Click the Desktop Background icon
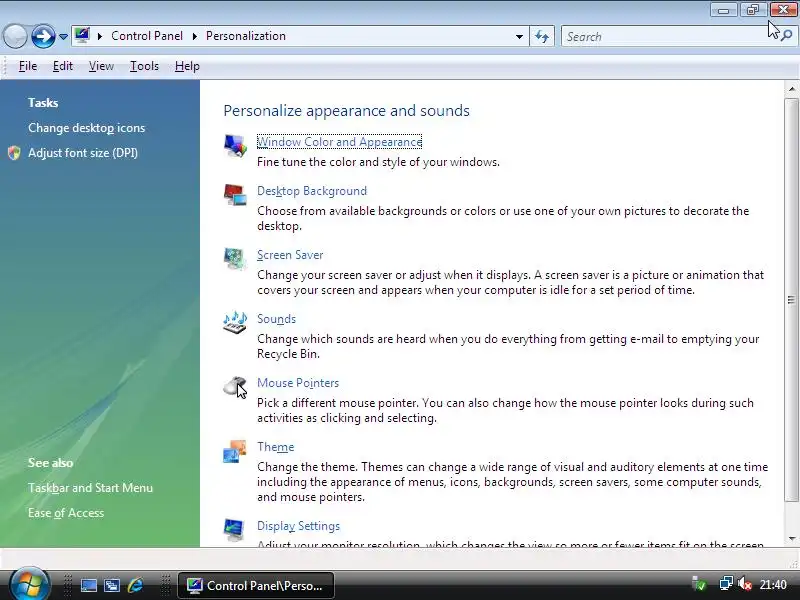This screenshot has height=600, width=800. pyautogui.click(x=235, y=194)
